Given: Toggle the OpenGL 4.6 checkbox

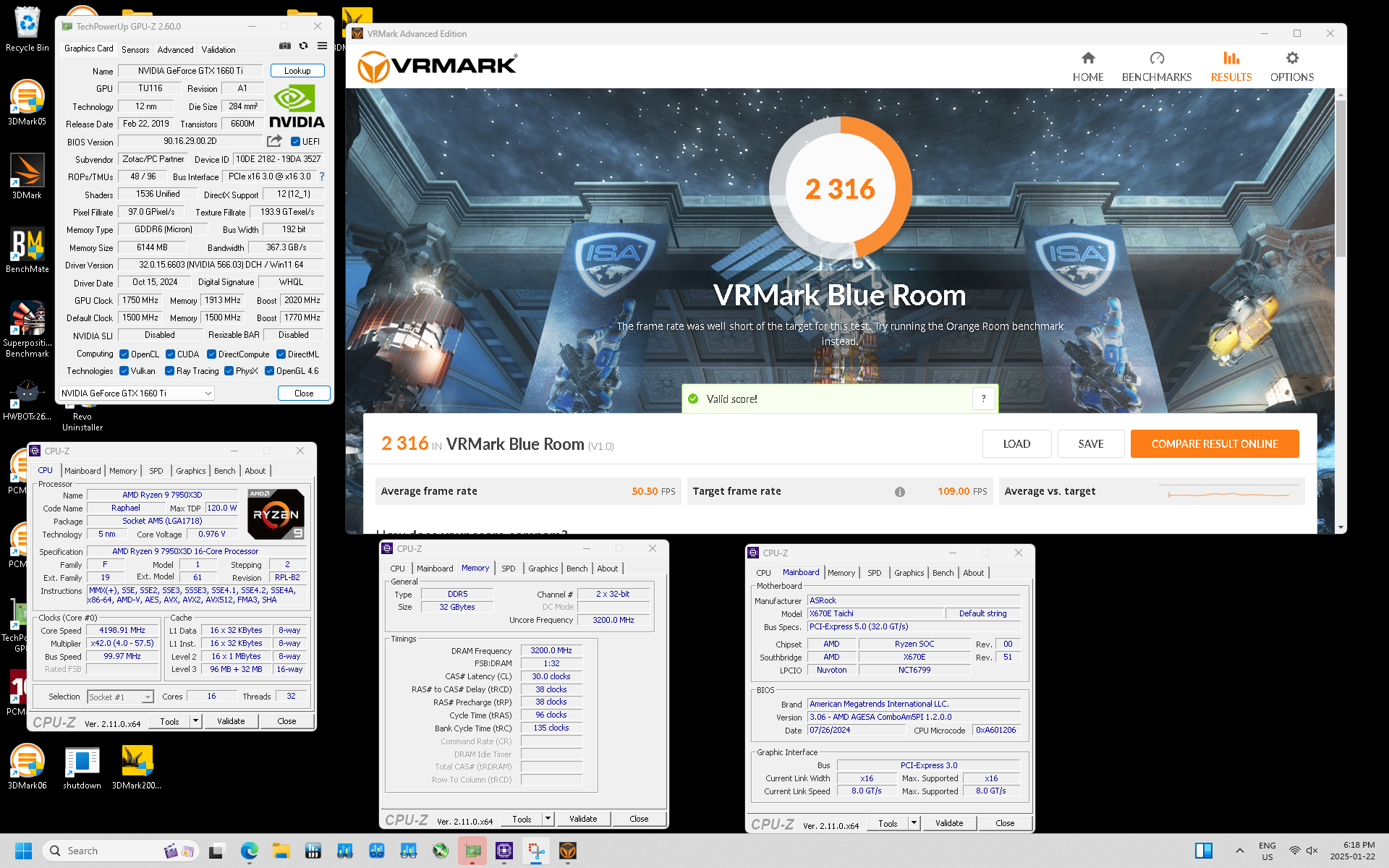Looking at the screenshot, I should tap(269, 371).
